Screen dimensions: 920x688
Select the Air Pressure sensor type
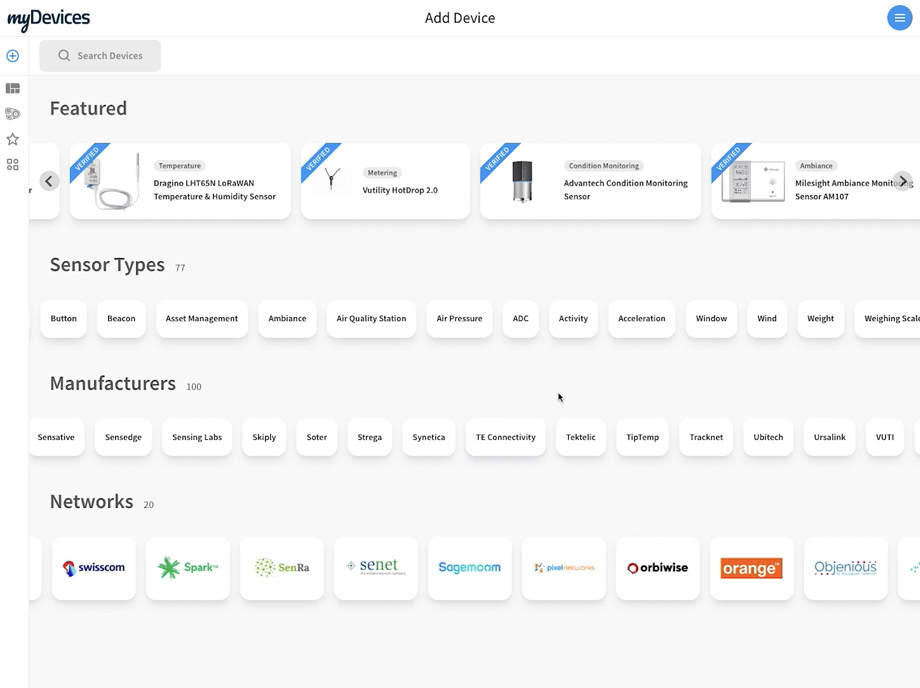pyautogui.click(x=459, y=318)
